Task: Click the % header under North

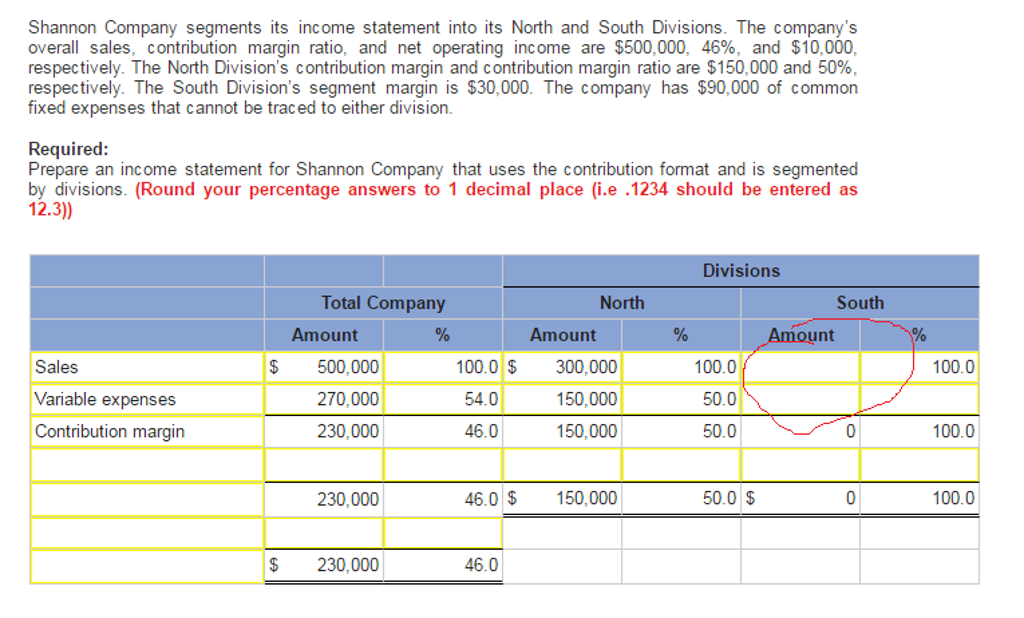Action: (x=681, y=335)
